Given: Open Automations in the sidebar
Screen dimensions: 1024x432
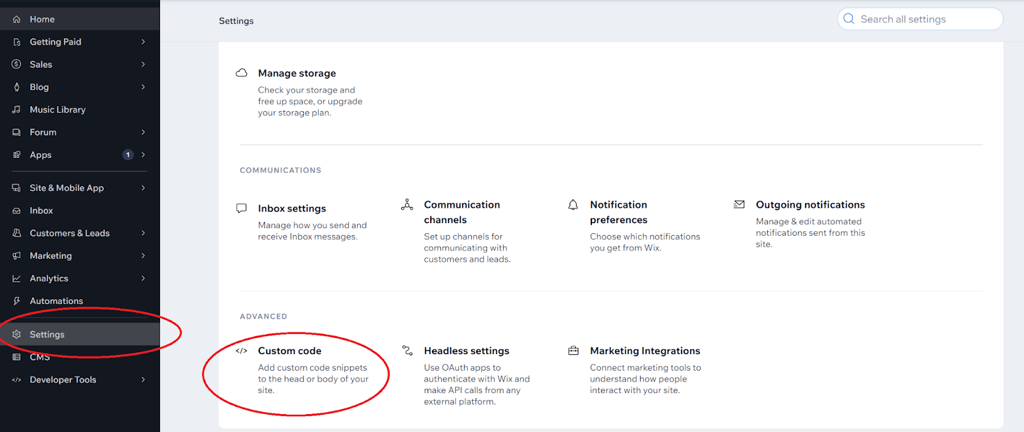Looking at the screenshot, I should 80,301.
